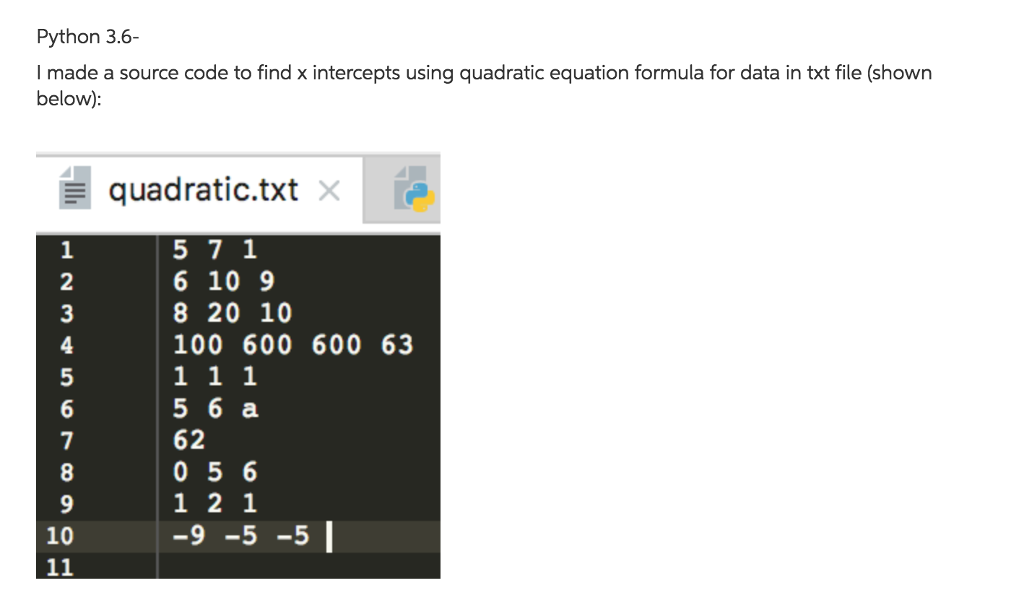Click the line reading 0 5 6
The width and height of the screenshot is (1024, 596).
(215, 471)
